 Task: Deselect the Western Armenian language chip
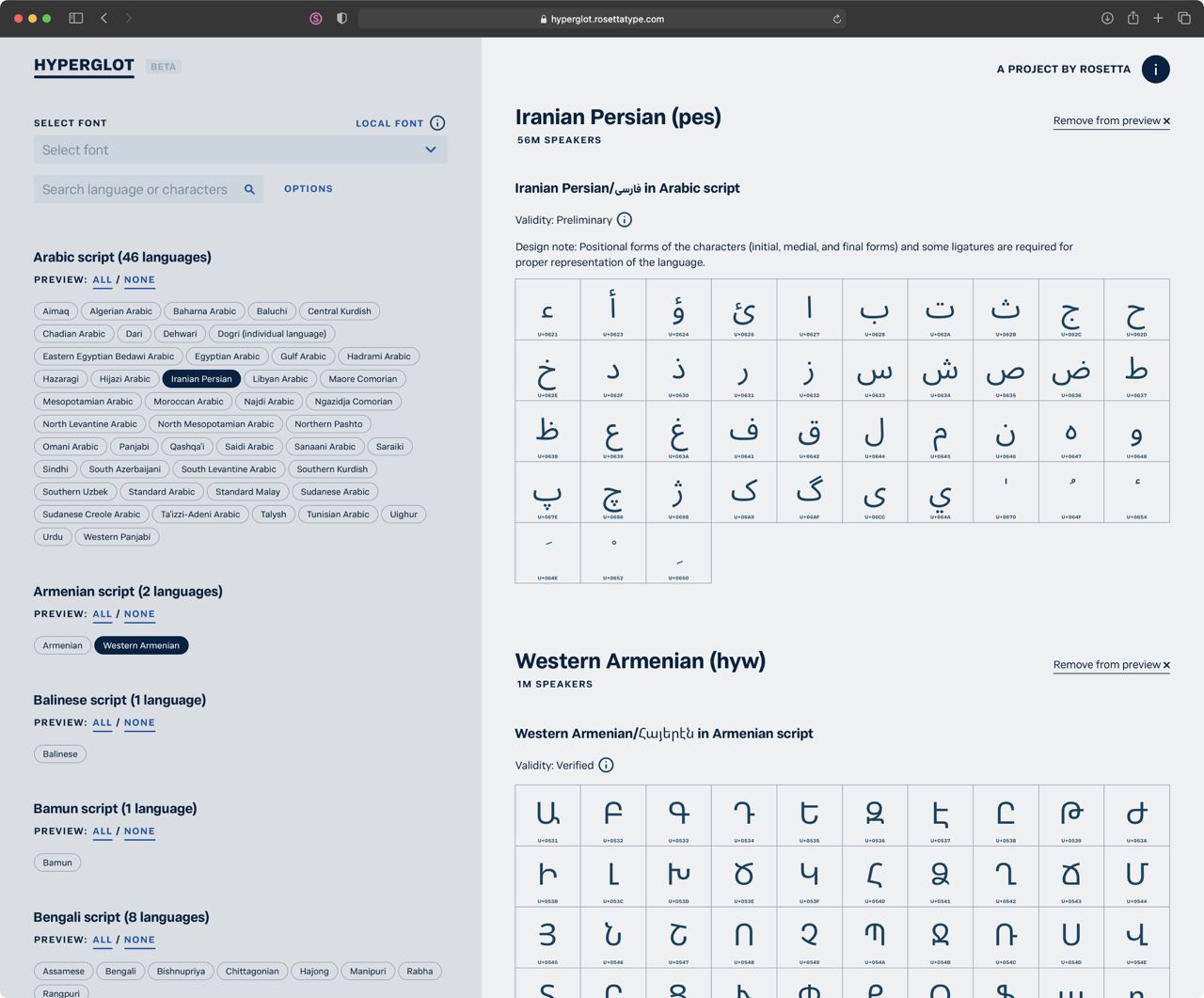(x=141, y=645)
